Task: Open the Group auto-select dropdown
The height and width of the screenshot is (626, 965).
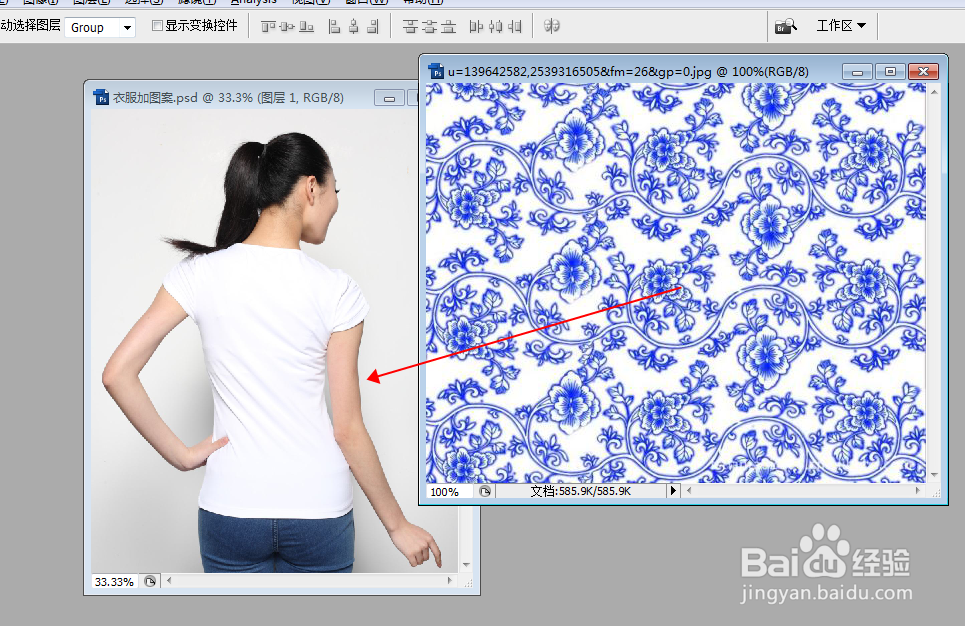Action: 127,28
